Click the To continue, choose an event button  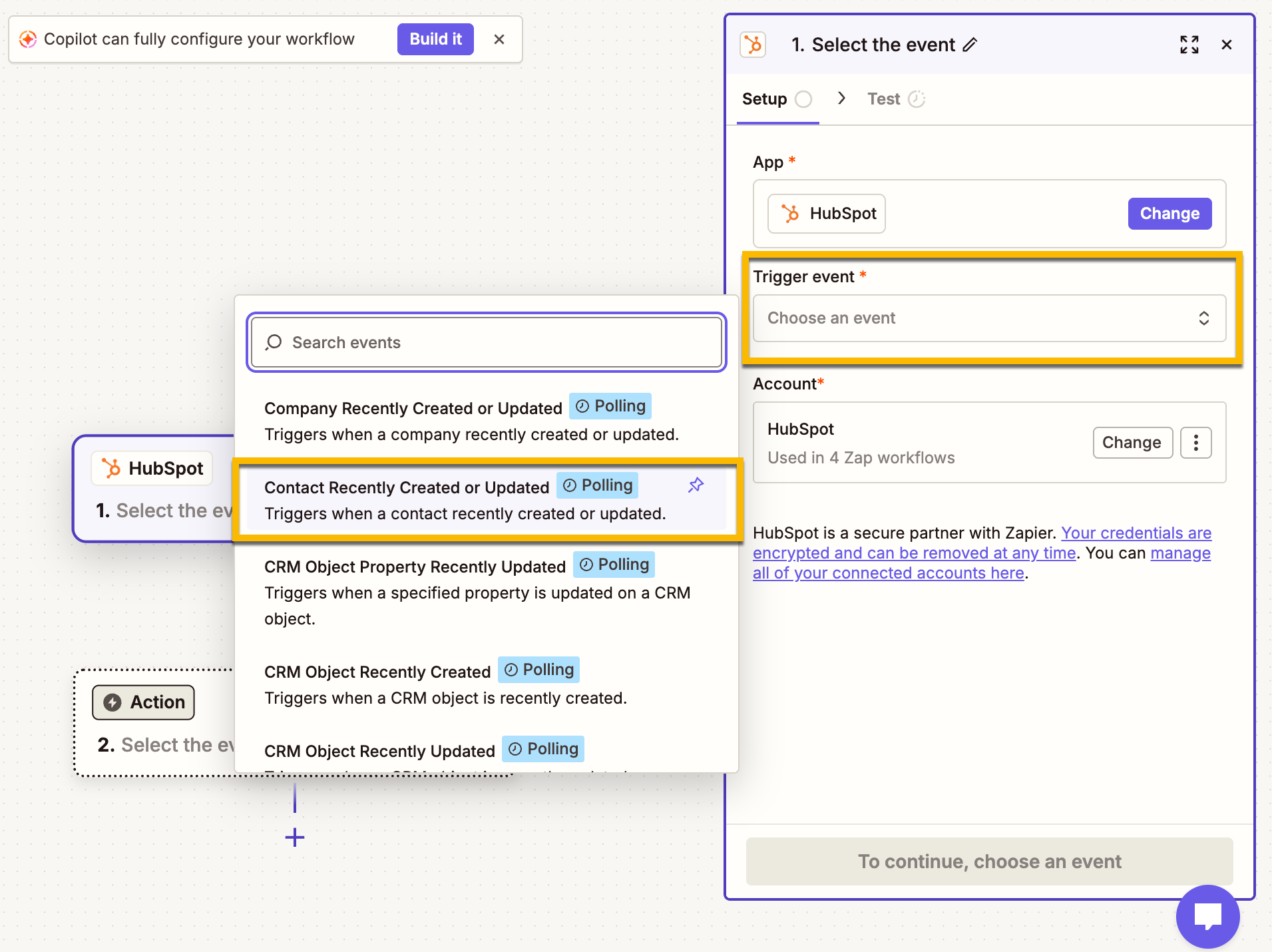pyautogui.click(x=989, y=861)
